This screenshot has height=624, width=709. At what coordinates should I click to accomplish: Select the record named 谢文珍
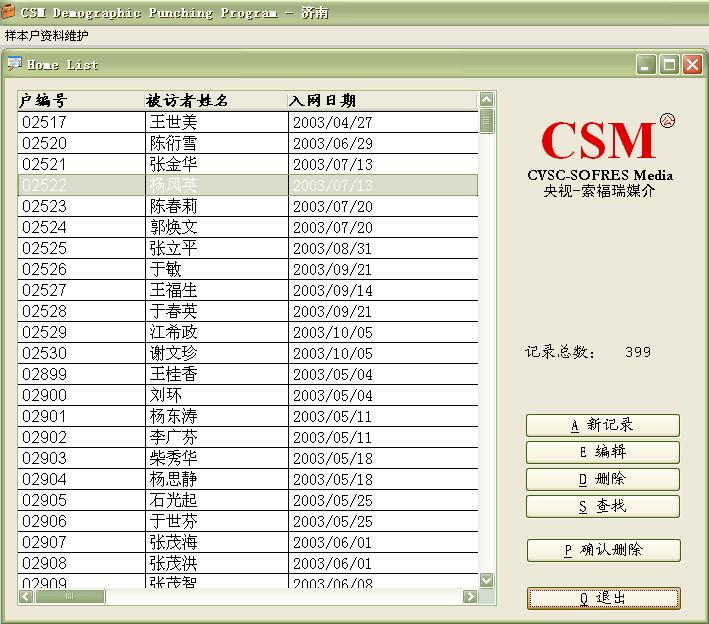[x=173, y=353]
